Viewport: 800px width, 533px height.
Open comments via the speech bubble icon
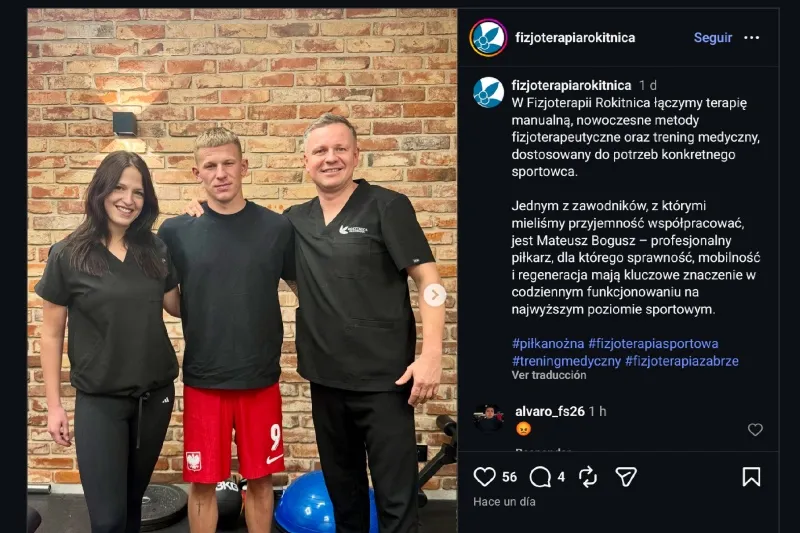tap(540, 477)
